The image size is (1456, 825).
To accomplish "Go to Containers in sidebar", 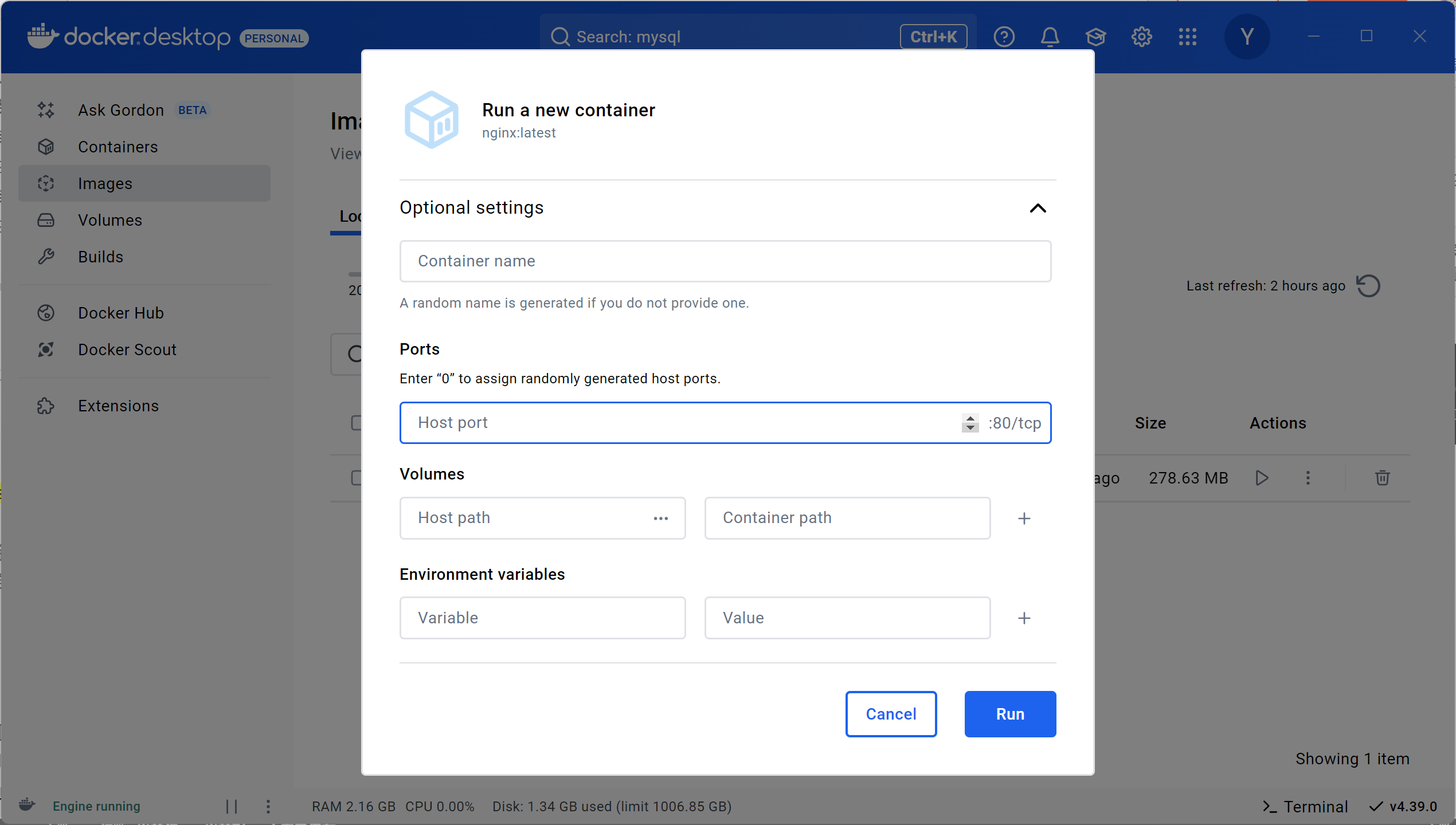I will click(x=118, y=147).
